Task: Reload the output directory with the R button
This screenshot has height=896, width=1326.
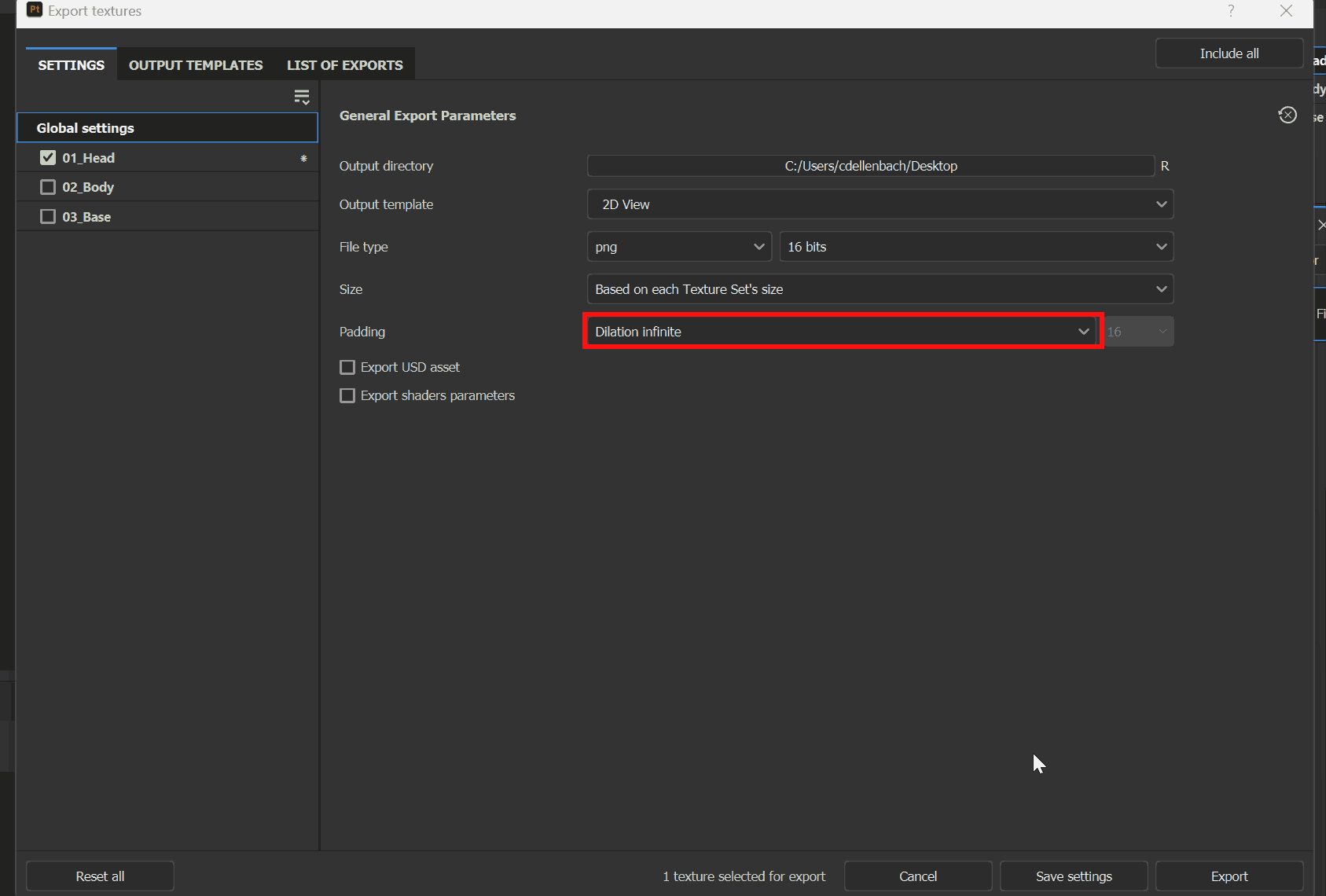Action: pos(1164,166)
